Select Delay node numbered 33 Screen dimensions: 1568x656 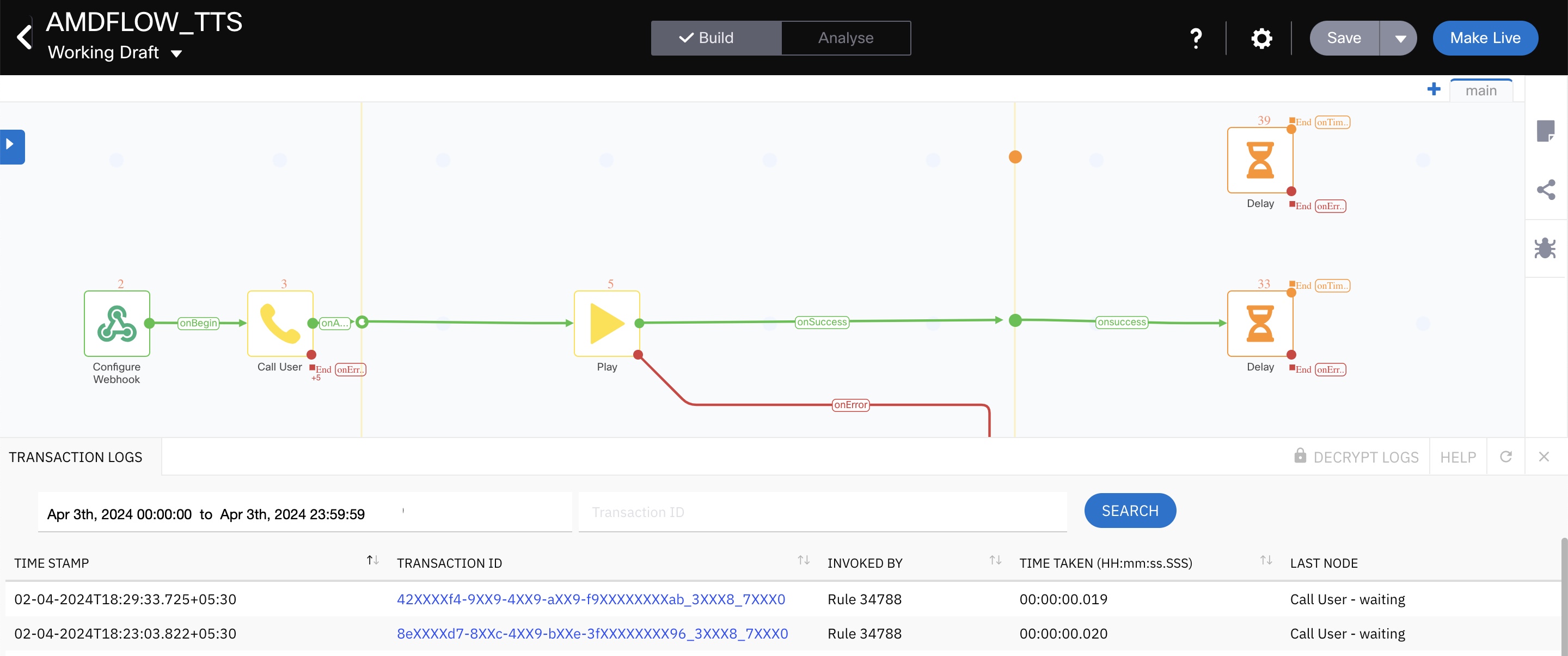[1260, 323]
